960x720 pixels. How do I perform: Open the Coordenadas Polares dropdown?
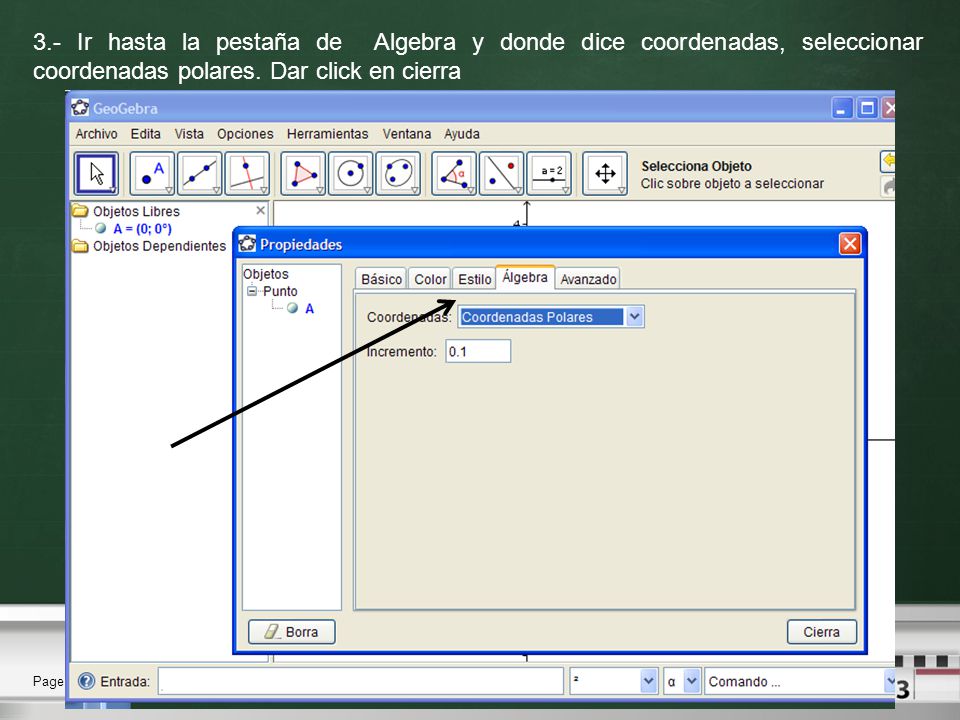coord(635,317)
